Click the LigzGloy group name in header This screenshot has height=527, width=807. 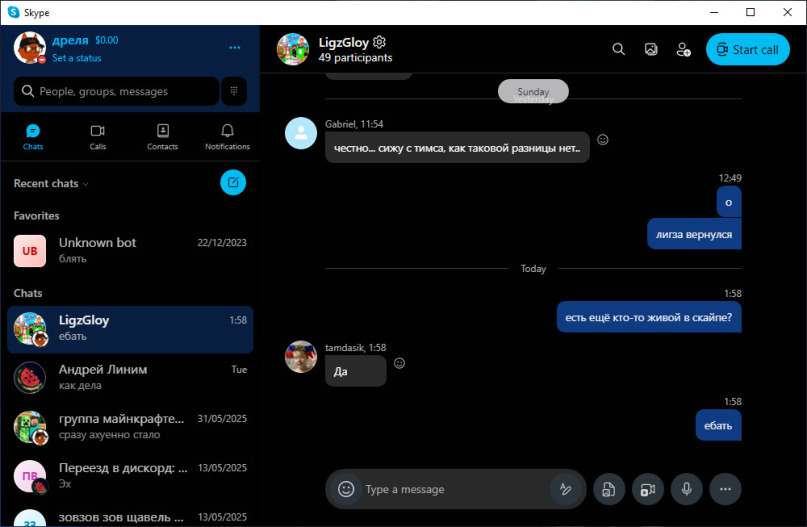click(343, 42)
